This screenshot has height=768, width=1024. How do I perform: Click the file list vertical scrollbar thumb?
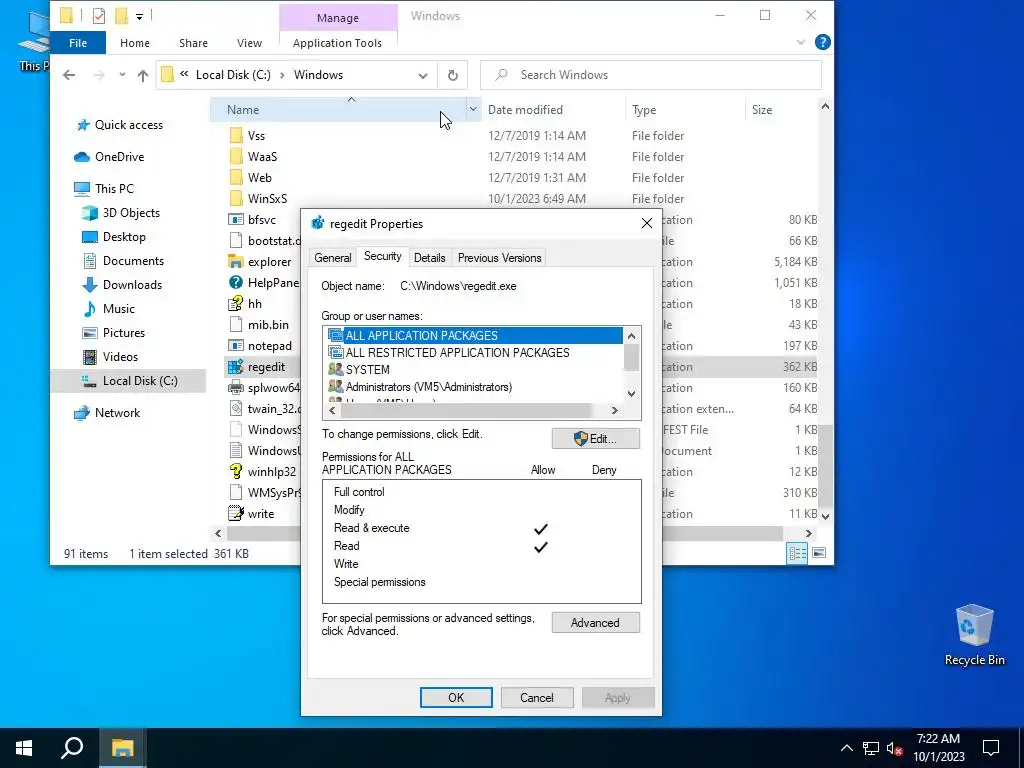pos(825,465)
